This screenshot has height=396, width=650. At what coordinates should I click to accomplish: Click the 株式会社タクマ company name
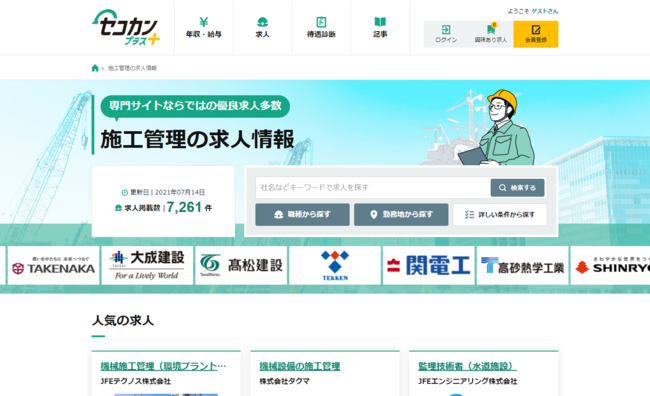coord(284,381)
